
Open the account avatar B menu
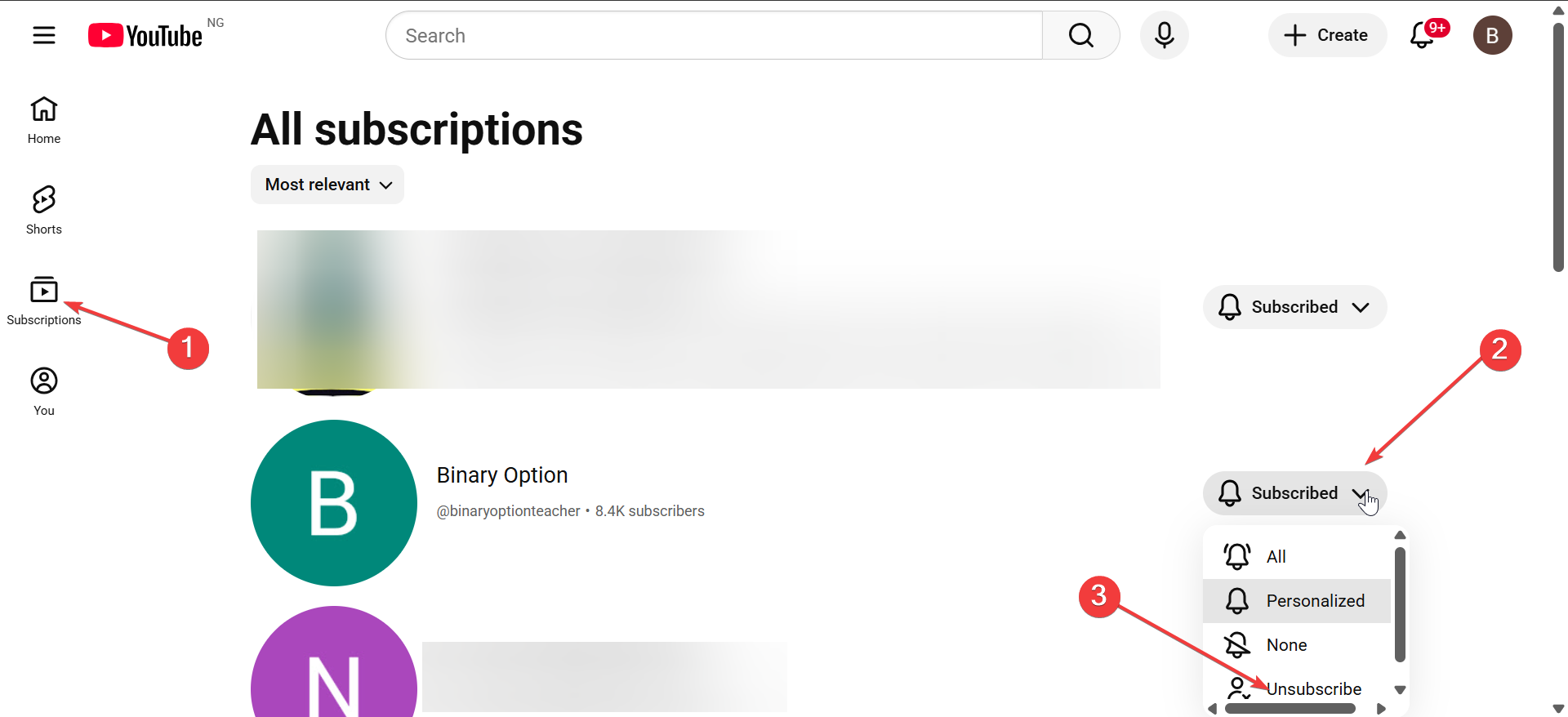(x=1492, y=35)
